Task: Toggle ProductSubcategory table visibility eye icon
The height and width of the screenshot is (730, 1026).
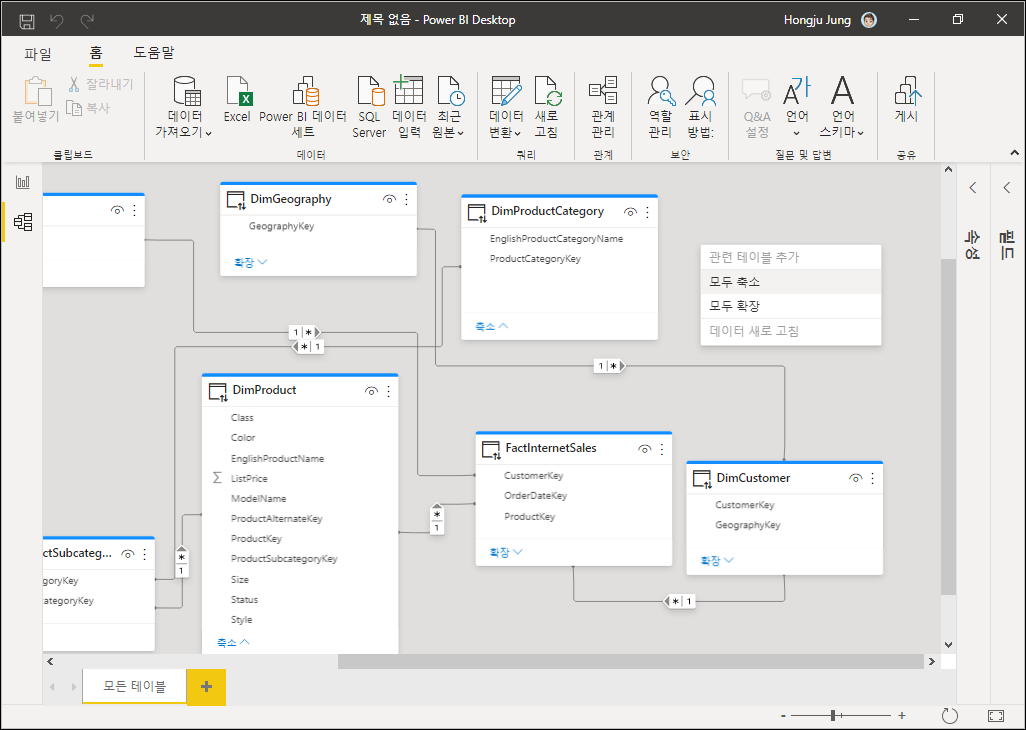Action: point(128,554)
